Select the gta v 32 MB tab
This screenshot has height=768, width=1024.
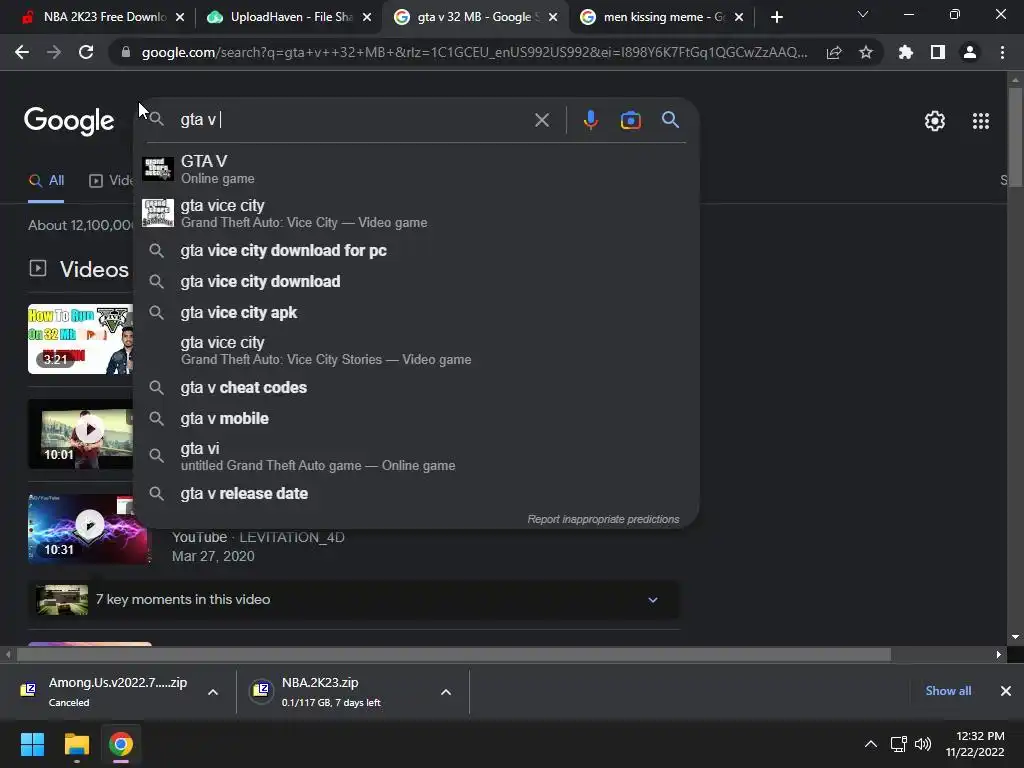coord(475,17)
